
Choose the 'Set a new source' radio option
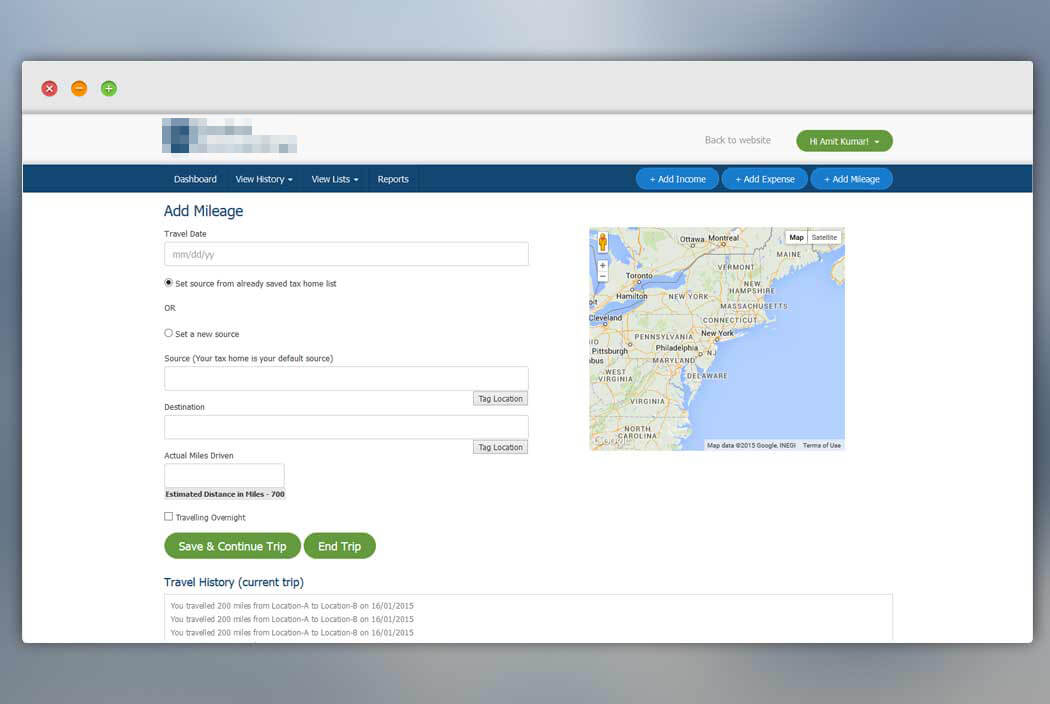pyautogui.click(x=169, y=333)
